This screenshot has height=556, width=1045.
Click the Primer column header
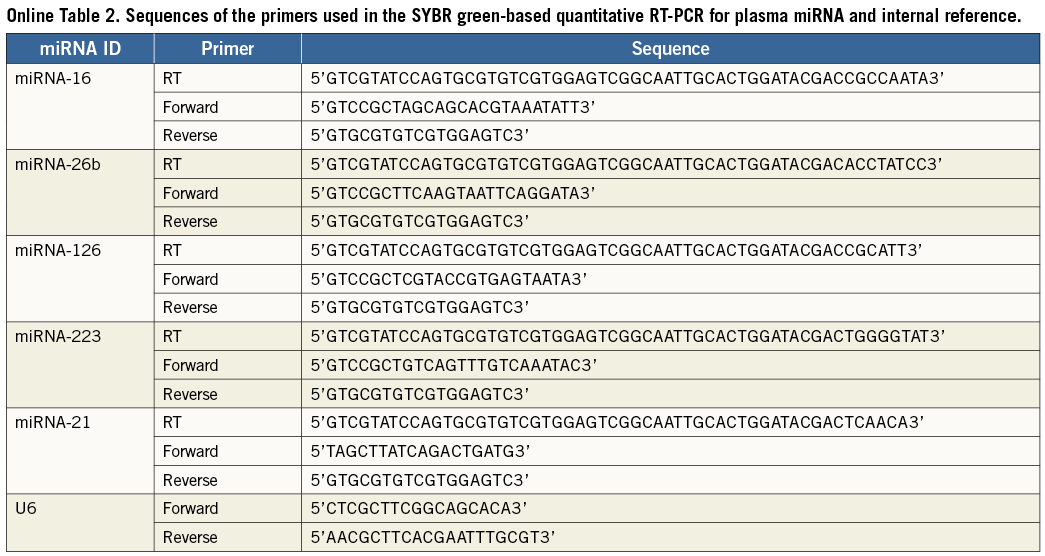[227, 49]
